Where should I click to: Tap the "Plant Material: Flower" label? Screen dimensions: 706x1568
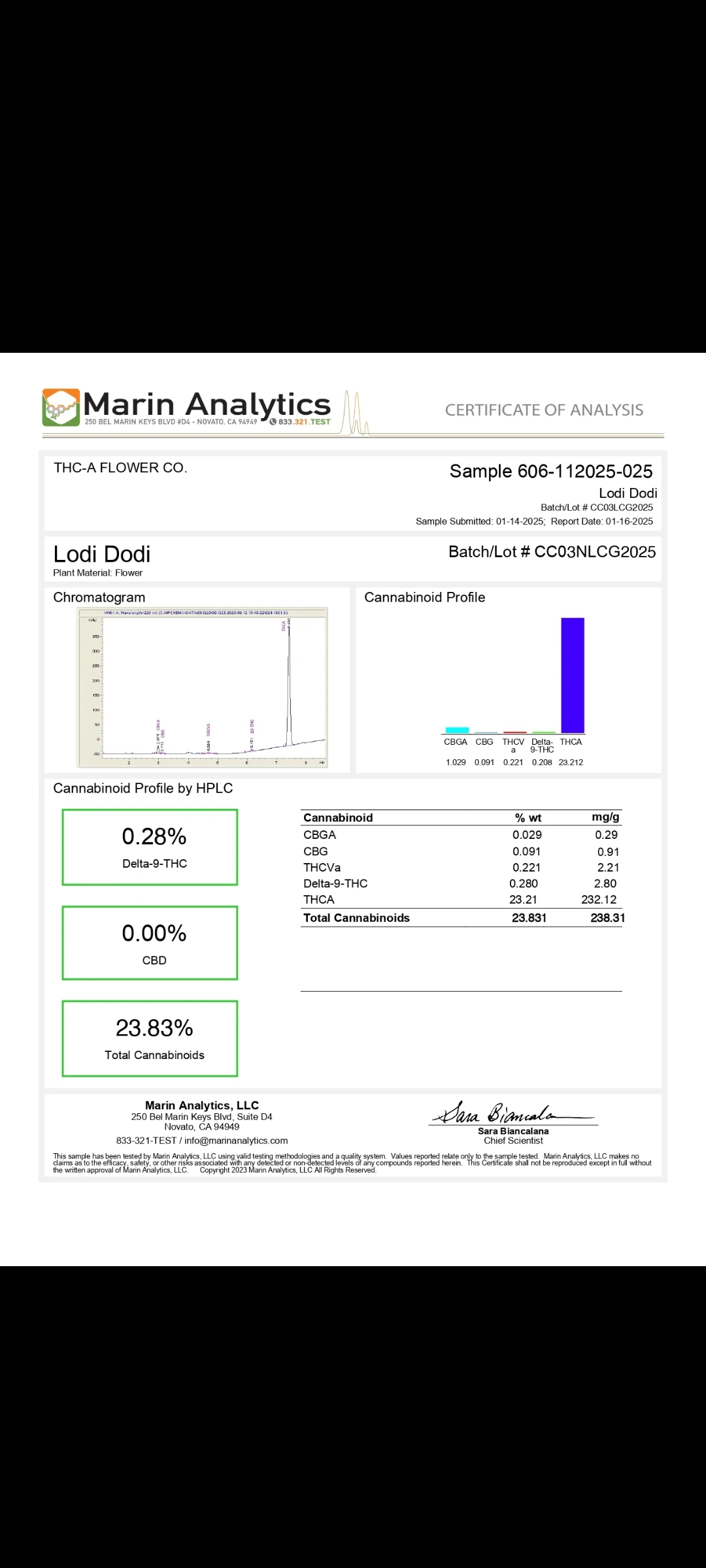pos(98,573)
